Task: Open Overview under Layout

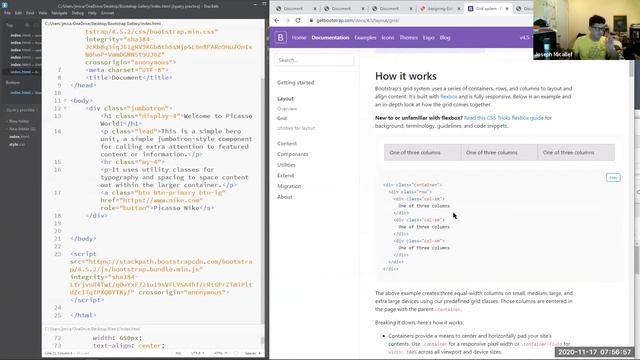Action: (287, 109)
